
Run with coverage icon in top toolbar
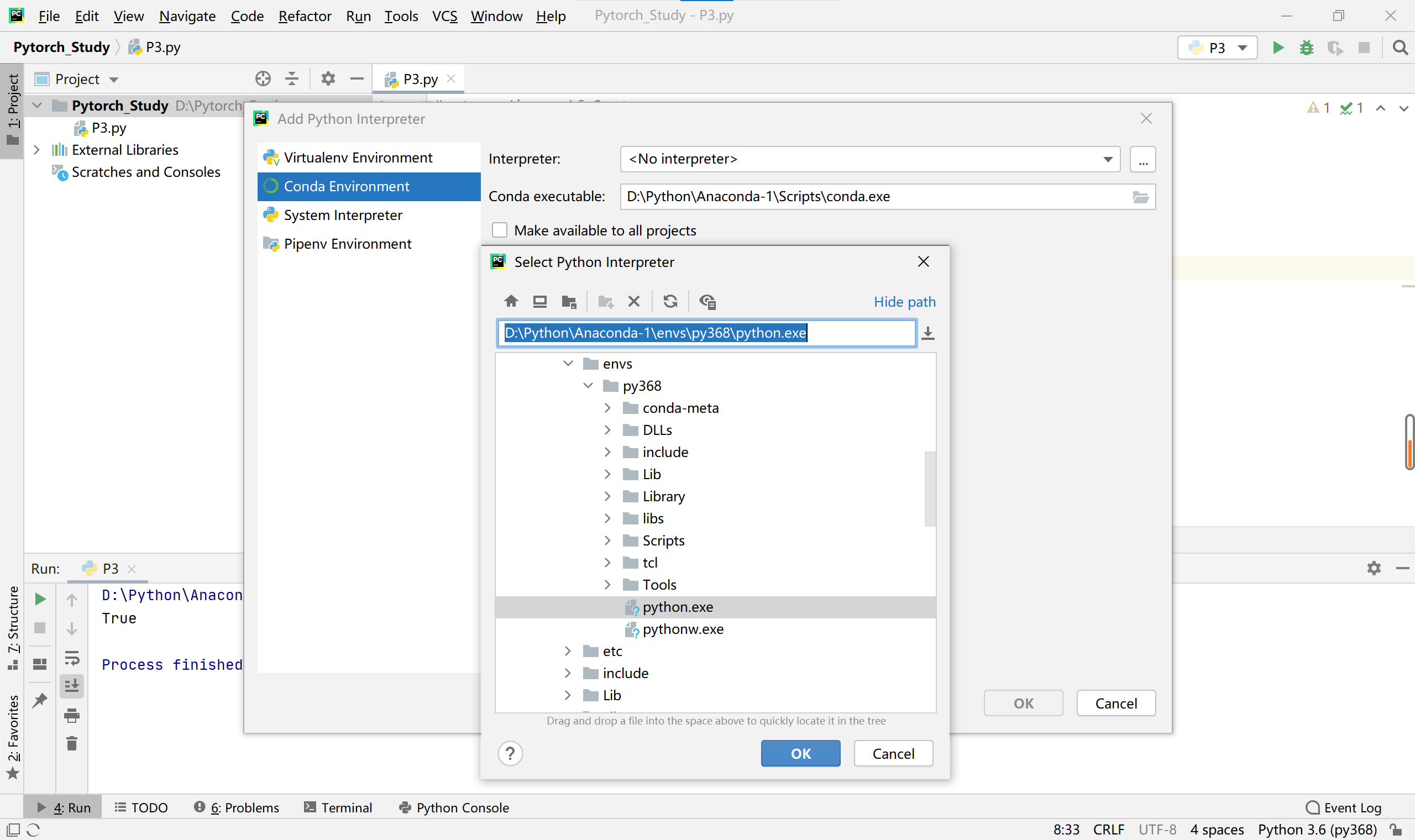1335,48
